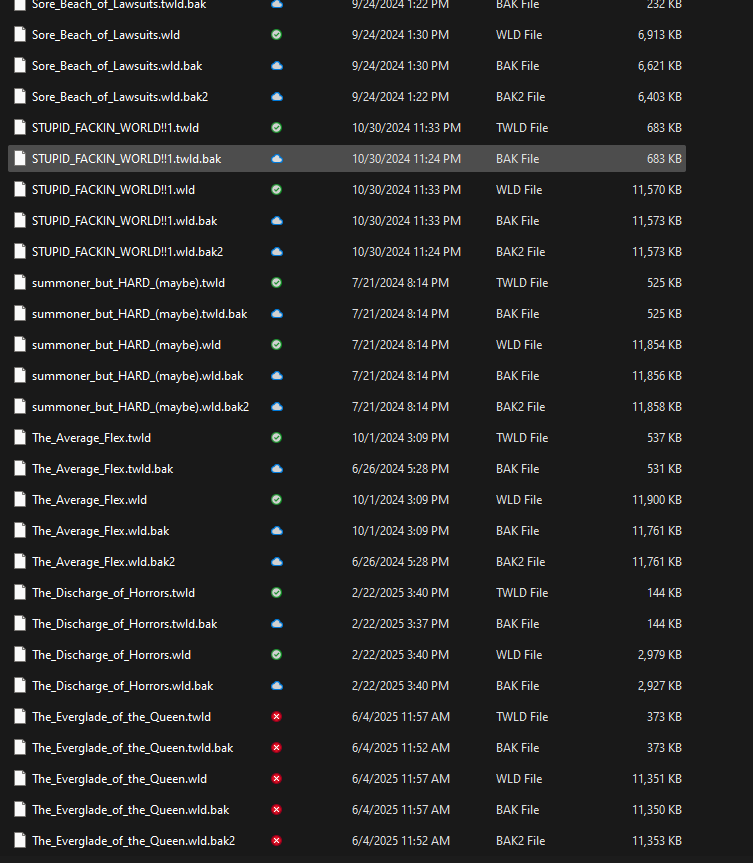Viewport: 753px width, 863px height.
Task: Click red sync error icon for The_Everglade_of_the_Queen.twld
Action: [x=276, y=717]
